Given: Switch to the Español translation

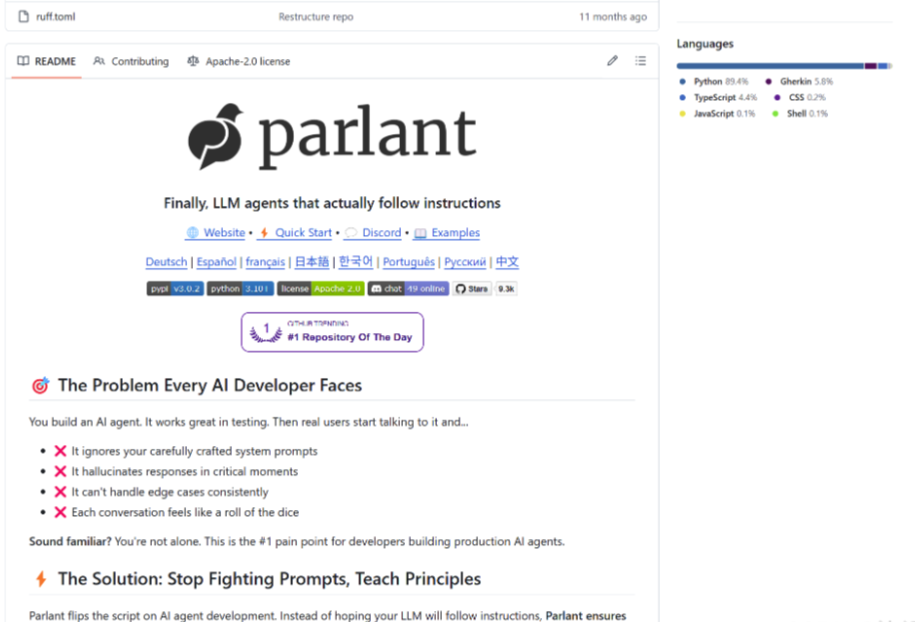Looking at the screenshot, I should pyautogui.click(x=216, y=261).
